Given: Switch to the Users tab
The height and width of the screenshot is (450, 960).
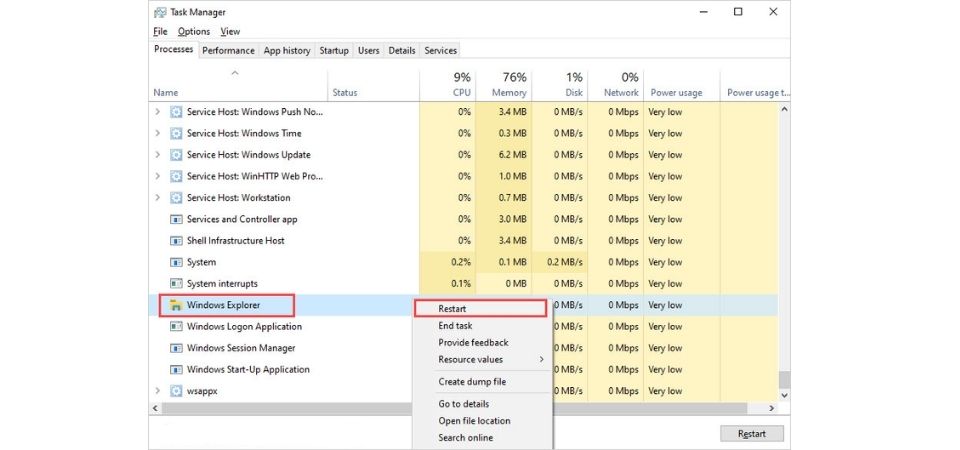Looking at the screenshot, I should pos(369,51).
